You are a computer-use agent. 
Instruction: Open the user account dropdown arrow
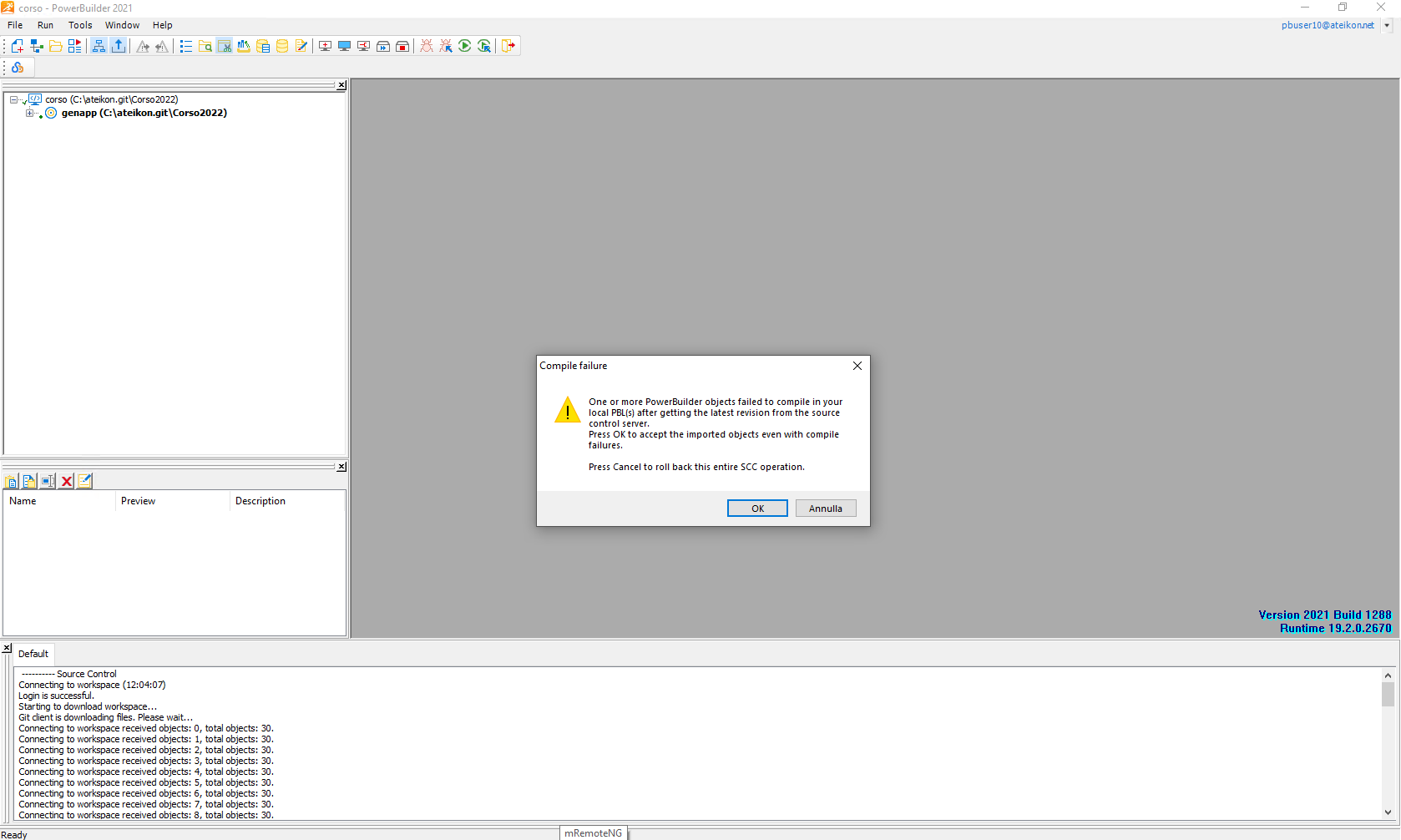[x=1387, y=25]
